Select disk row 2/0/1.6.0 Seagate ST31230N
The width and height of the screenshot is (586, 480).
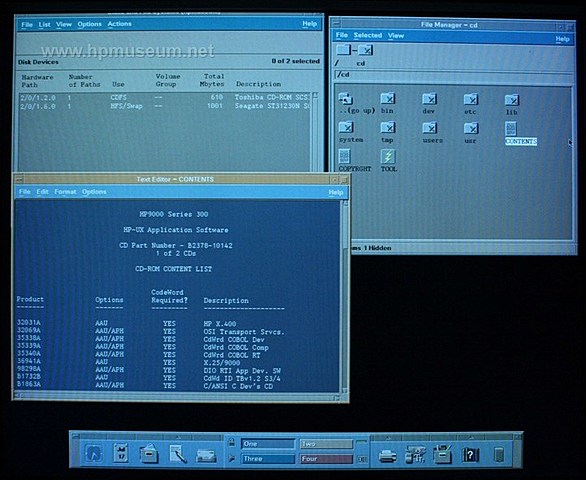(165, 106)
